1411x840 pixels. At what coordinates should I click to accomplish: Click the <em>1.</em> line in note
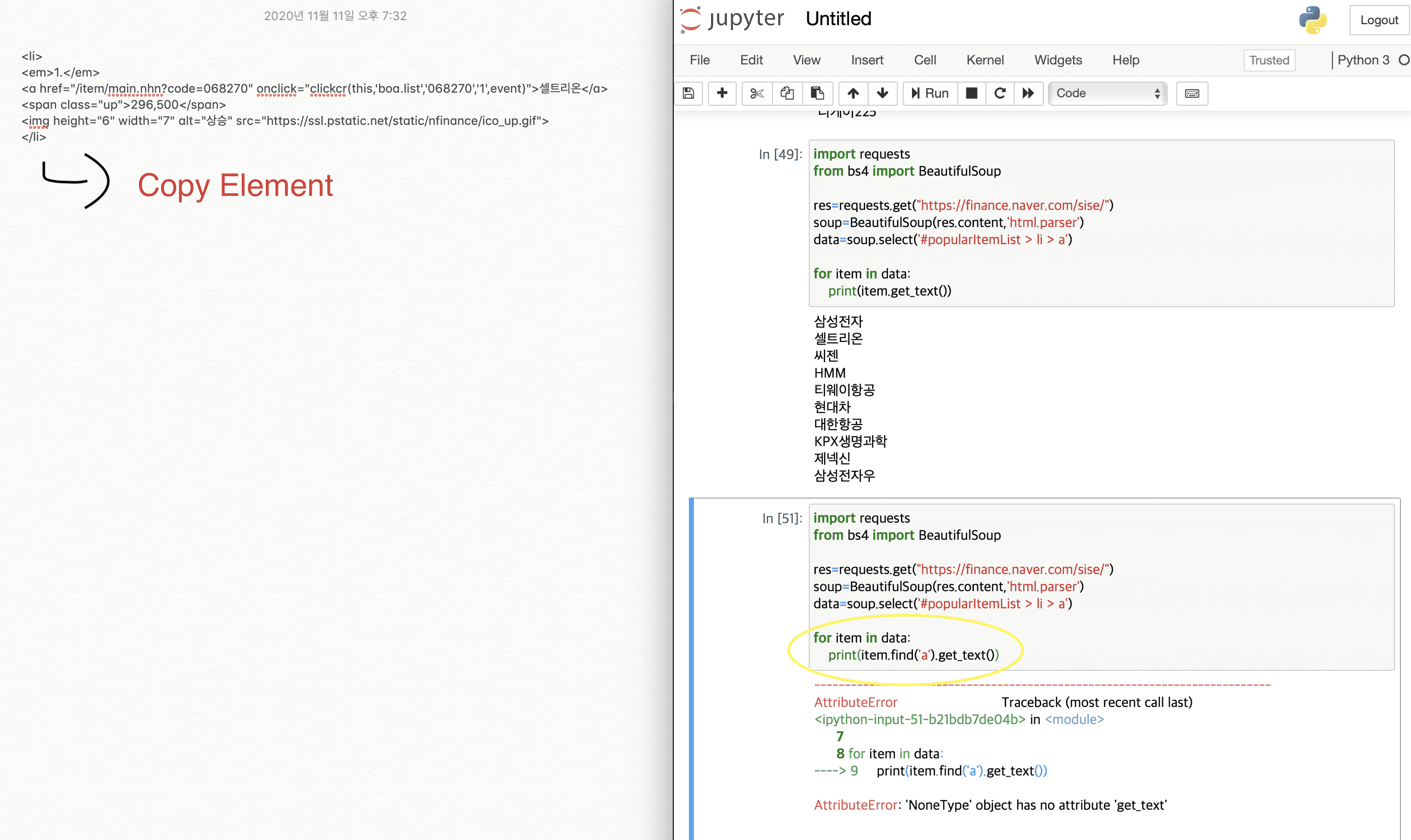coord(60,73)
